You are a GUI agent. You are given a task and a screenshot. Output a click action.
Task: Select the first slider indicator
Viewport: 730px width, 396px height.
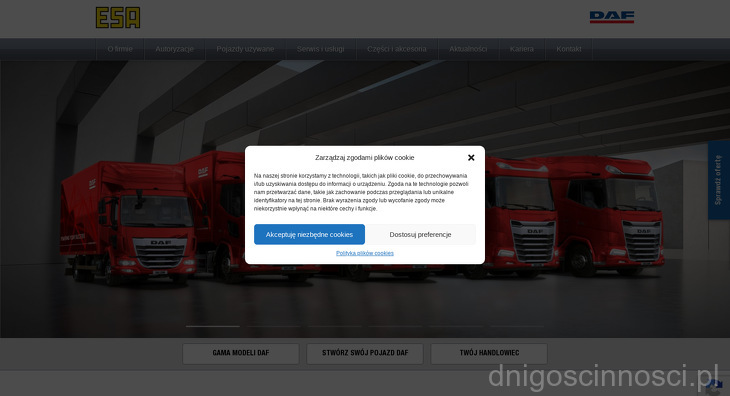213,327
